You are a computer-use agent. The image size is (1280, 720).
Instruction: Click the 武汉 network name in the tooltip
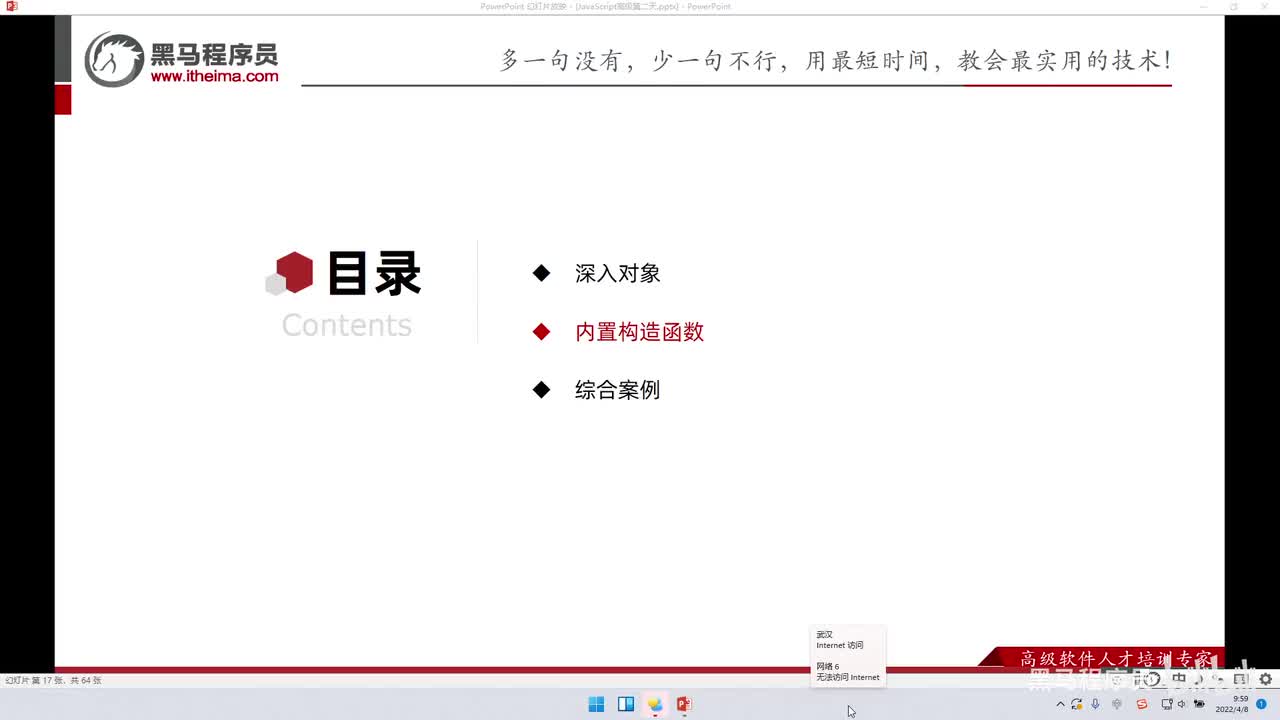click(824, 634)
